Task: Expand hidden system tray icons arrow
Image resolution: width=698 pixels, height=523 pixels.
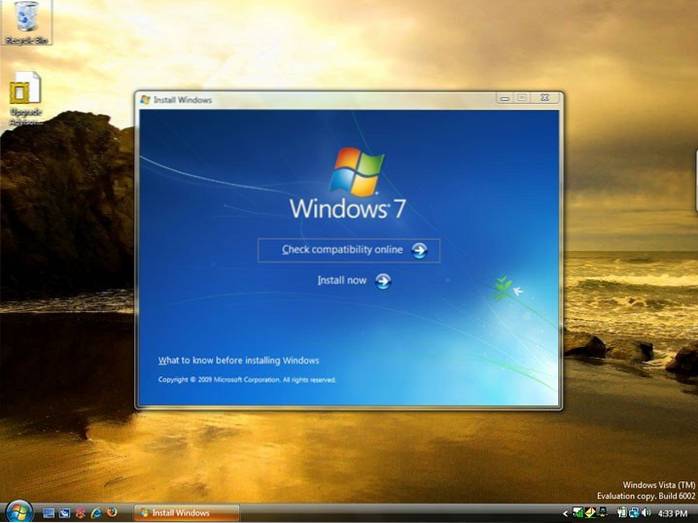Action: [565, 513]
